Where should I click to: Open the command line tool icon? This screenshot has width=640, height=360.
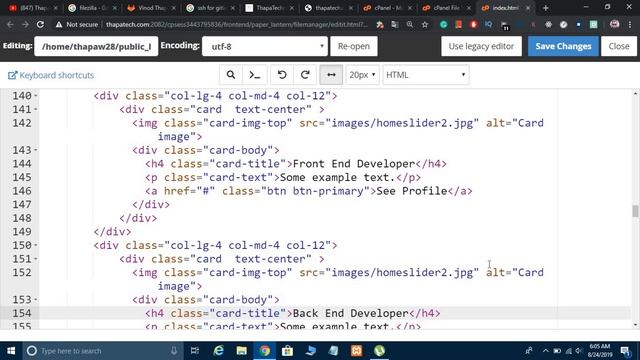coord(255,75)
